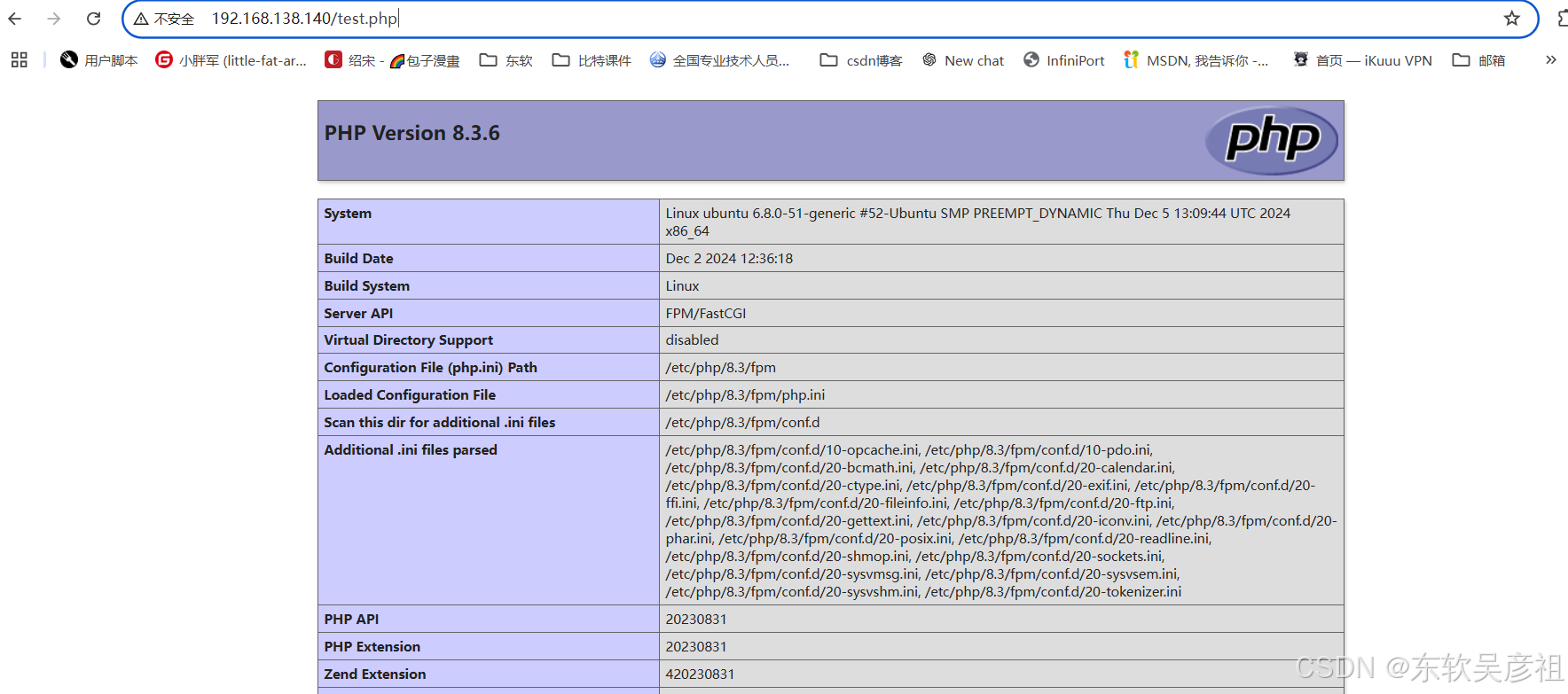Select the Scan this dir for additional .ini files label

(x=439, y=423)
